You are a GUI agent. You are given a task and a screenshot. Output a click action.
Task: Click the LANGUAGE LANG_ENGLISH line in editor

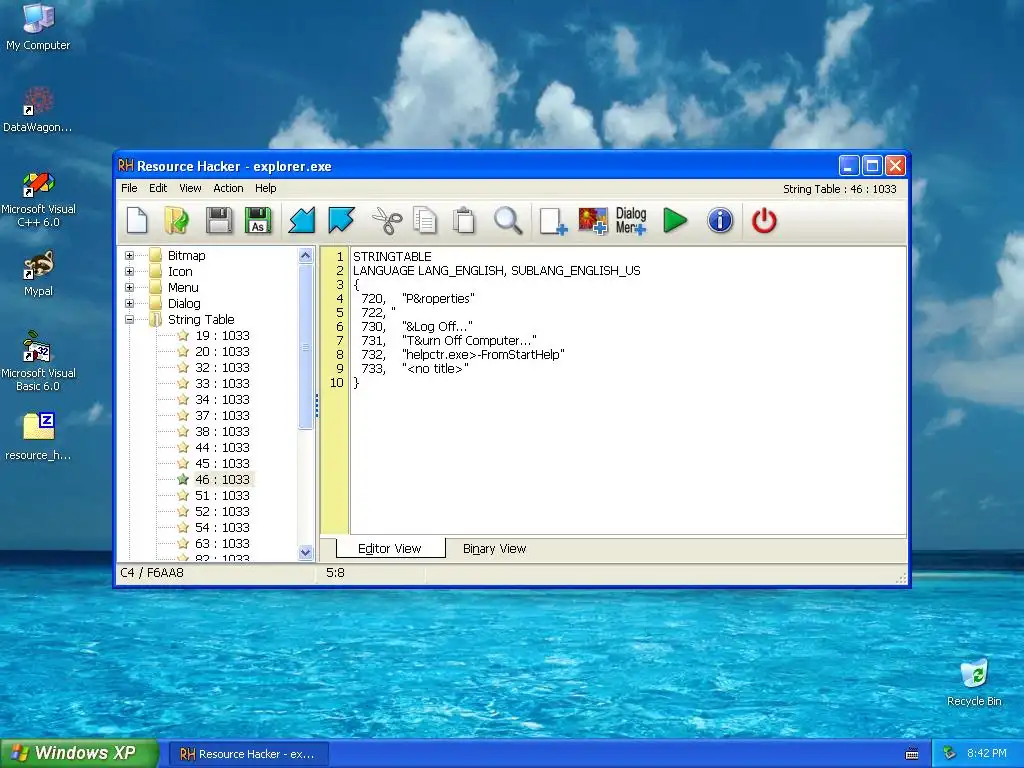click(496, 270)
